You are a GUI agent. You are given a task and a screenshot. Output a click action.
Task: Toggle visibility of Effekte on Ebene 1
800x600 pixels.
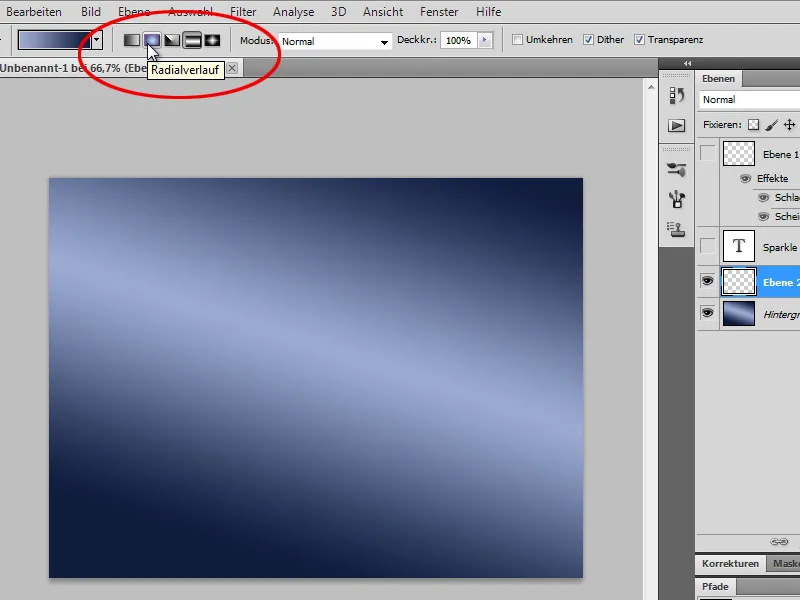click(x=745, y=179)
